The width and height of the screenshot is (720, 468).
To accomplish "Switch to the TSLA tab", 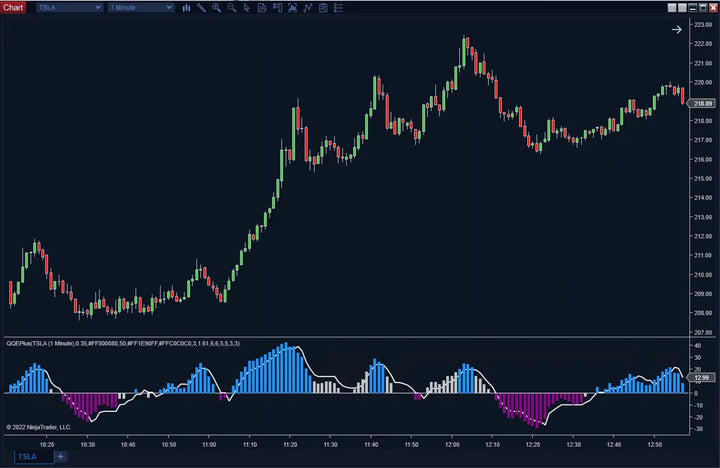I will (26, 457).
